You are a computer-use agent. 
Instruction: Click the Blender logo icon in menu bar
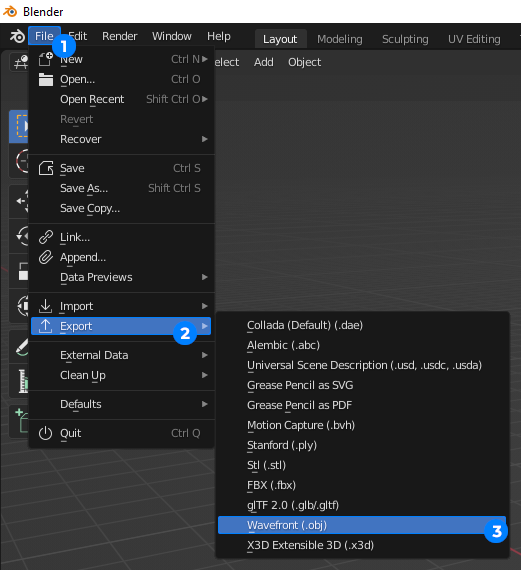point(17,36)
